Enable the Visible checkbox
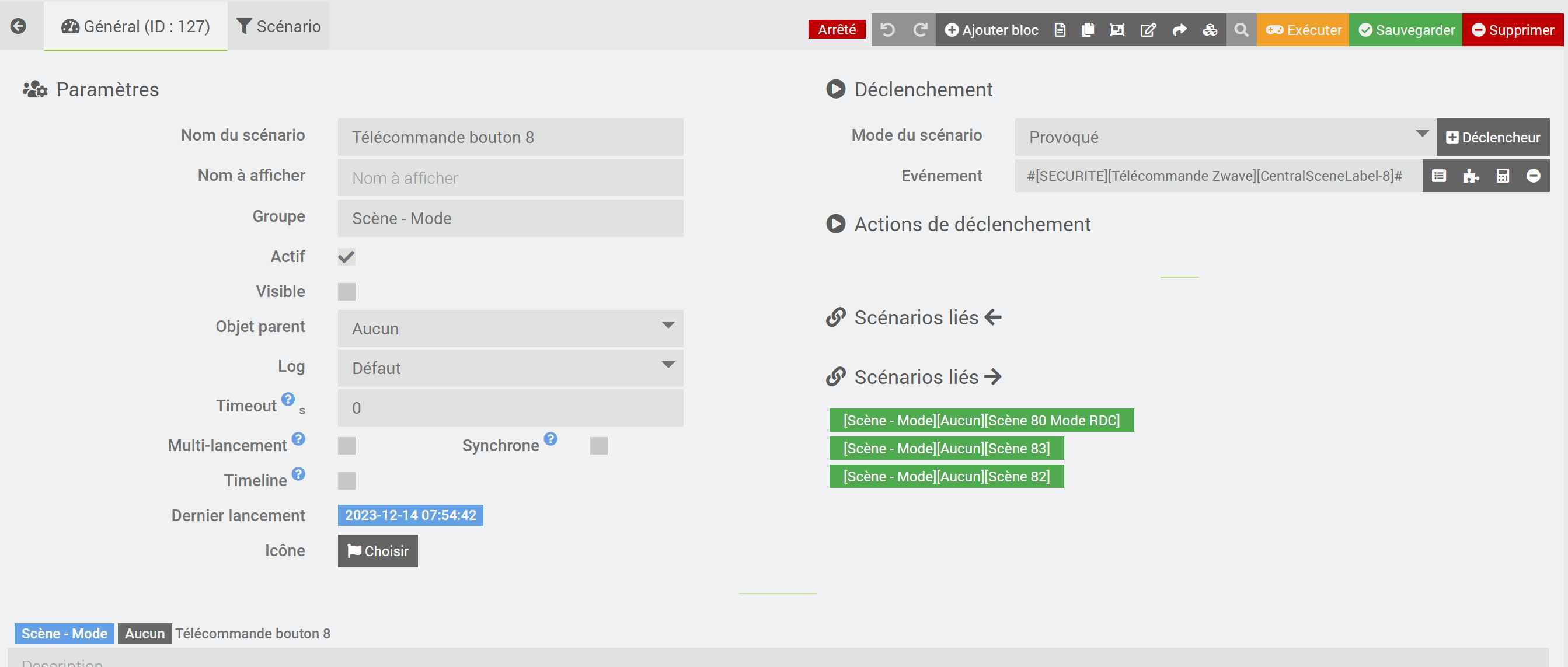 [346, 292]
